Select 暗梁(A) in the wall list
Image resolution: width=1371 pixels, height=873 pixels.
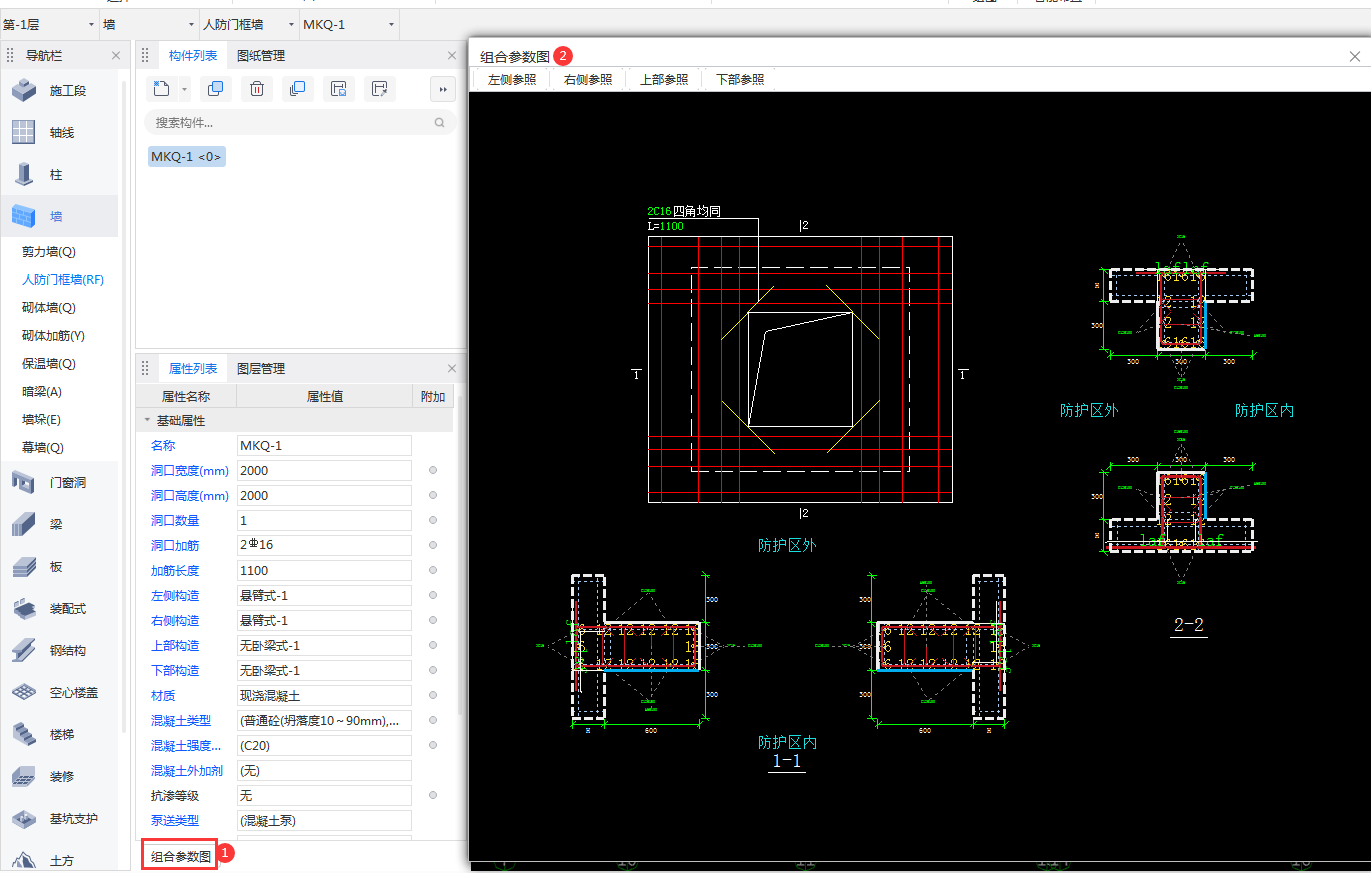tap(42, 392)
